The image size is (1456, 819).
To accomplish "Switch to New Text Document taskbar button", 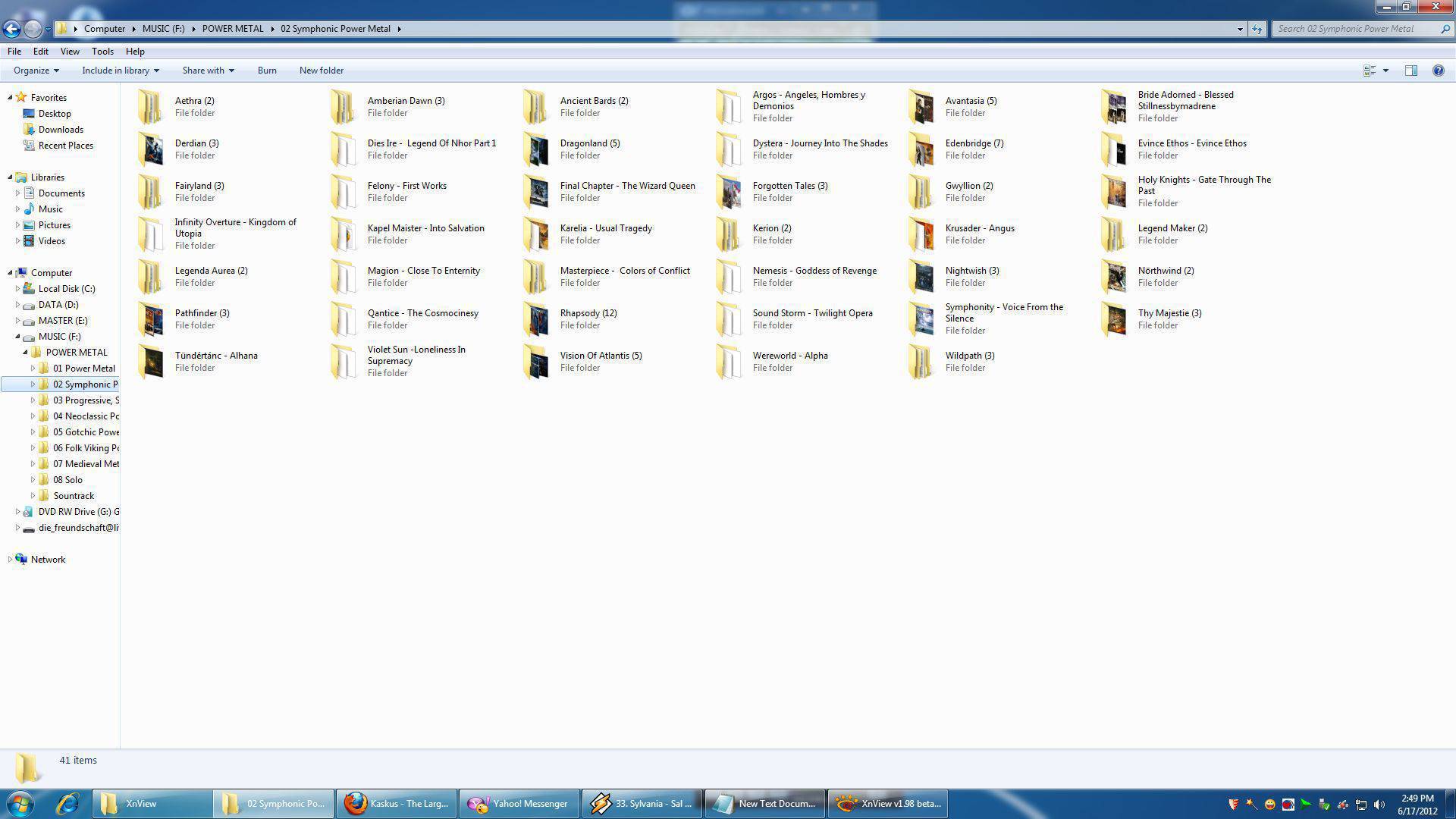I will tap(765, 804).
